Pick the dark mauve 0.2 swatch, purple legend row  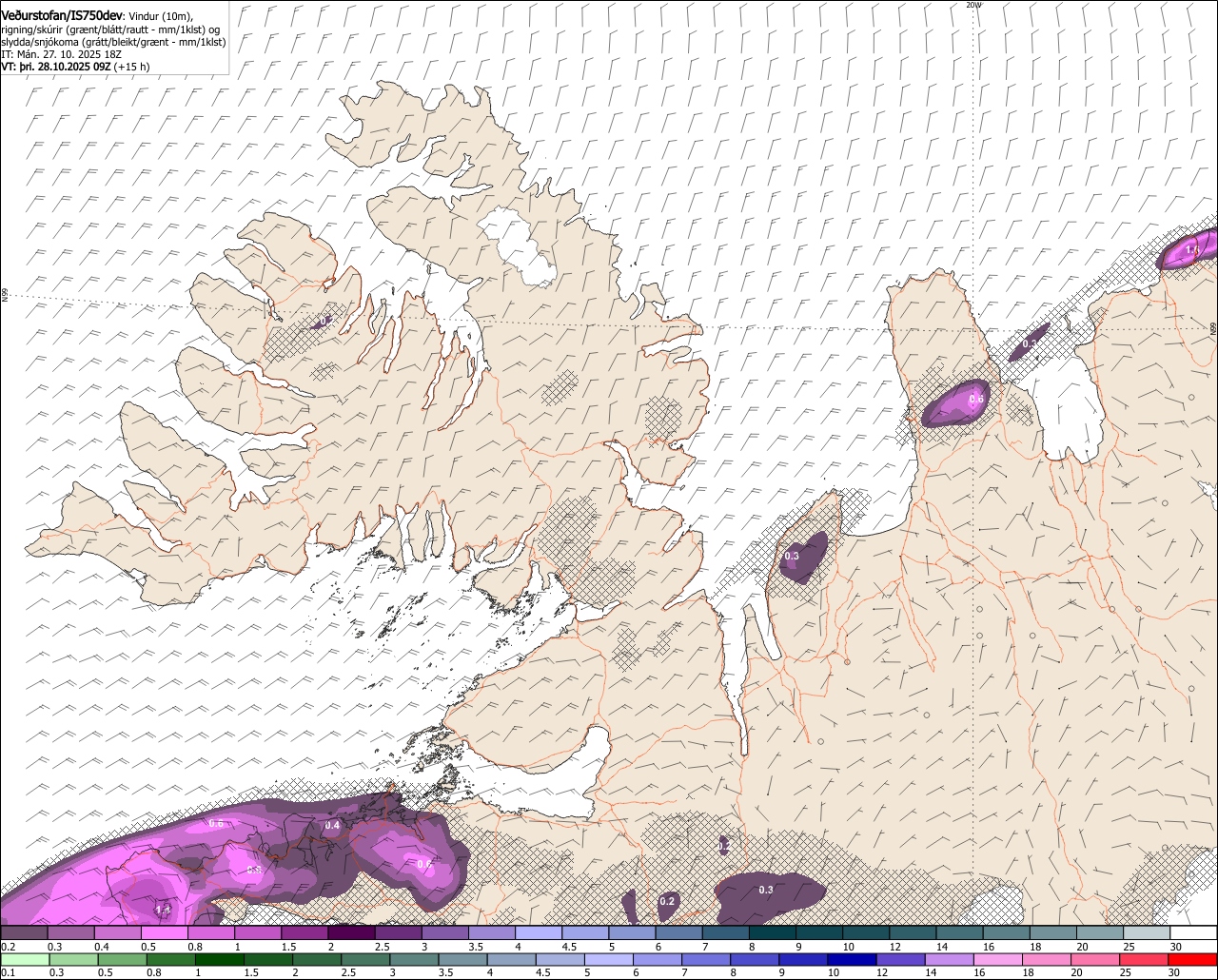24,933
